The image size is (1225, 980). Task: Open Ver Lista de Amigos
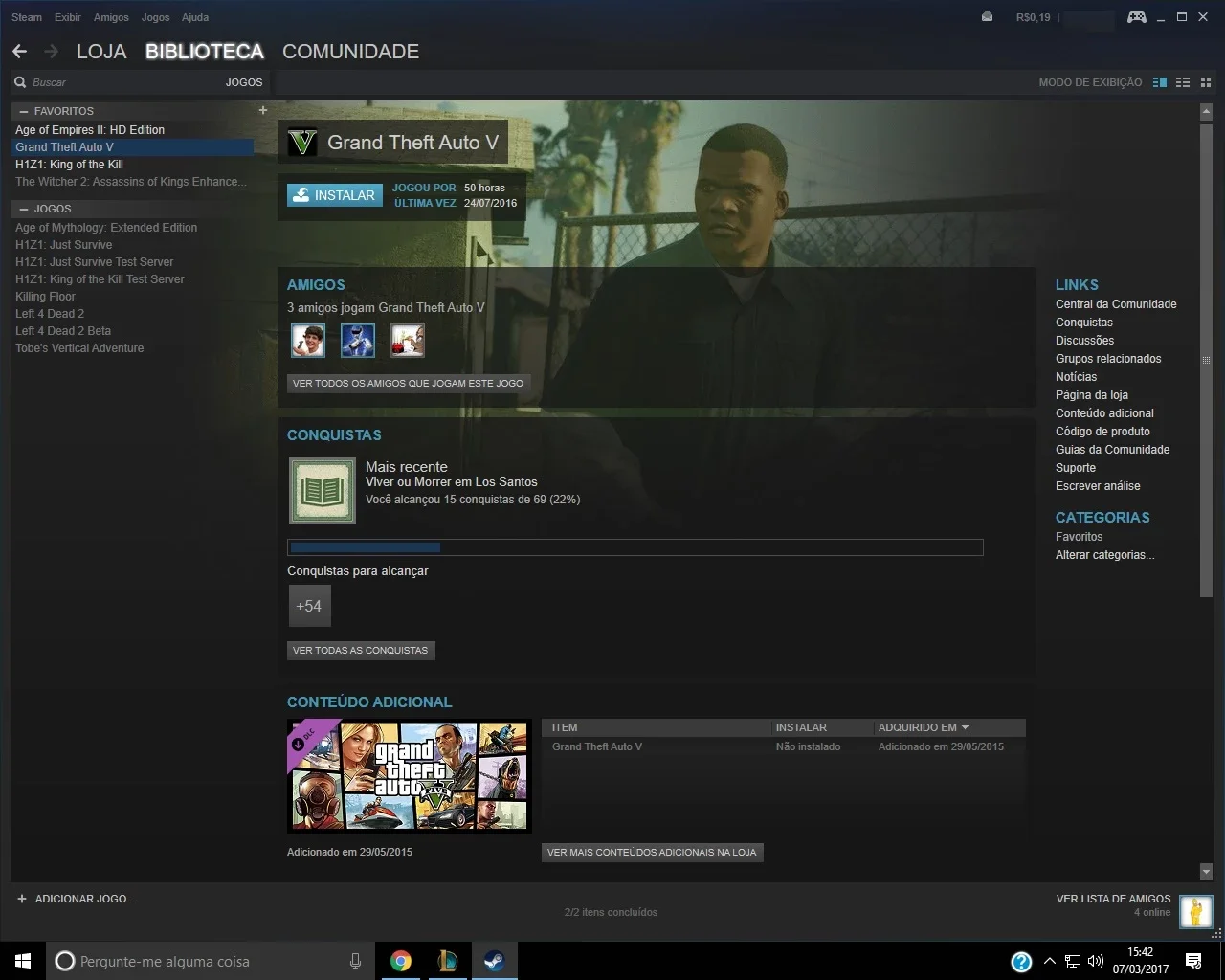click(1113, 899)
